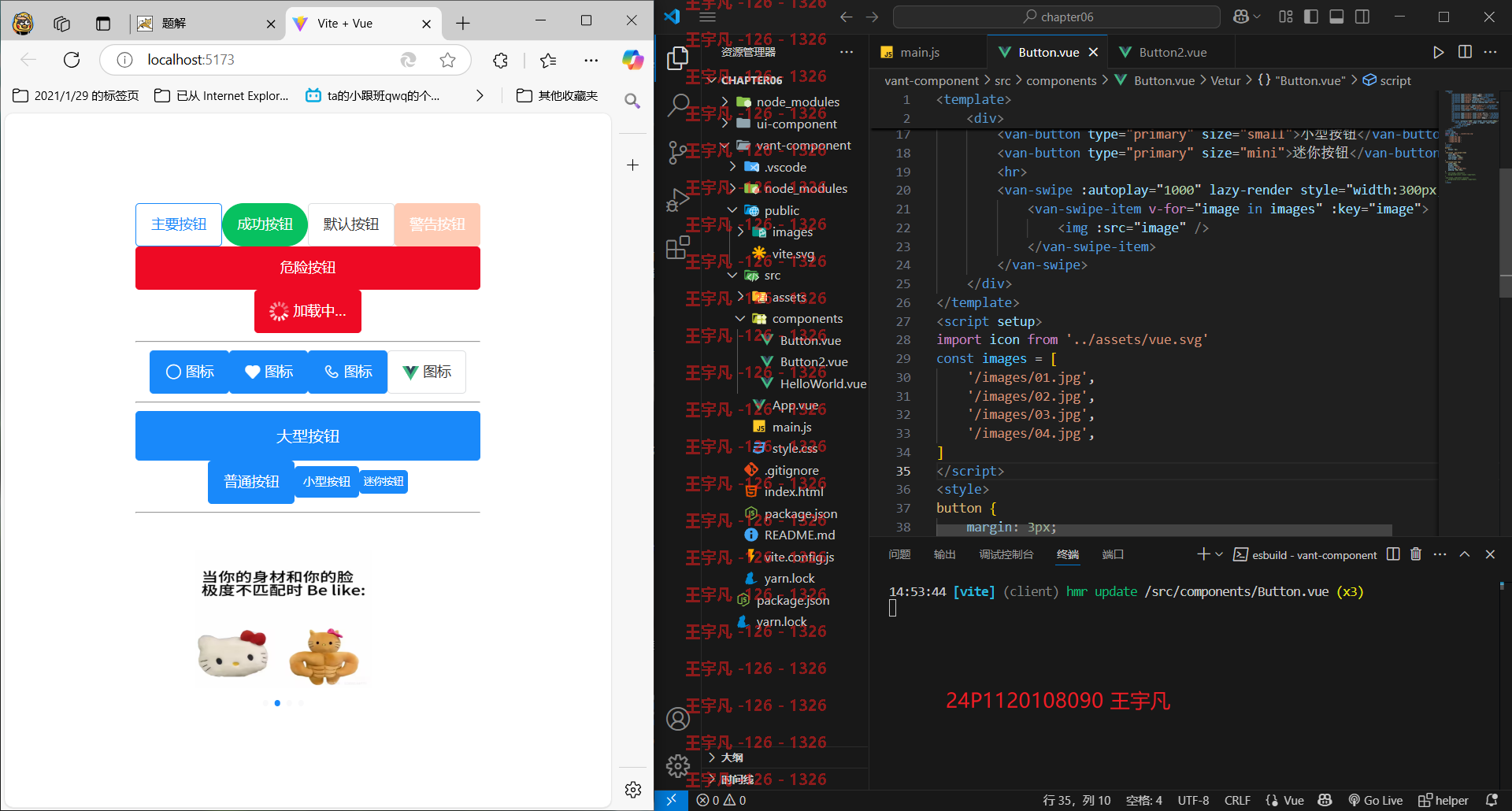Open VS Code Search view icon
This screenshot has width=1512, height=811.
[677, 105]
